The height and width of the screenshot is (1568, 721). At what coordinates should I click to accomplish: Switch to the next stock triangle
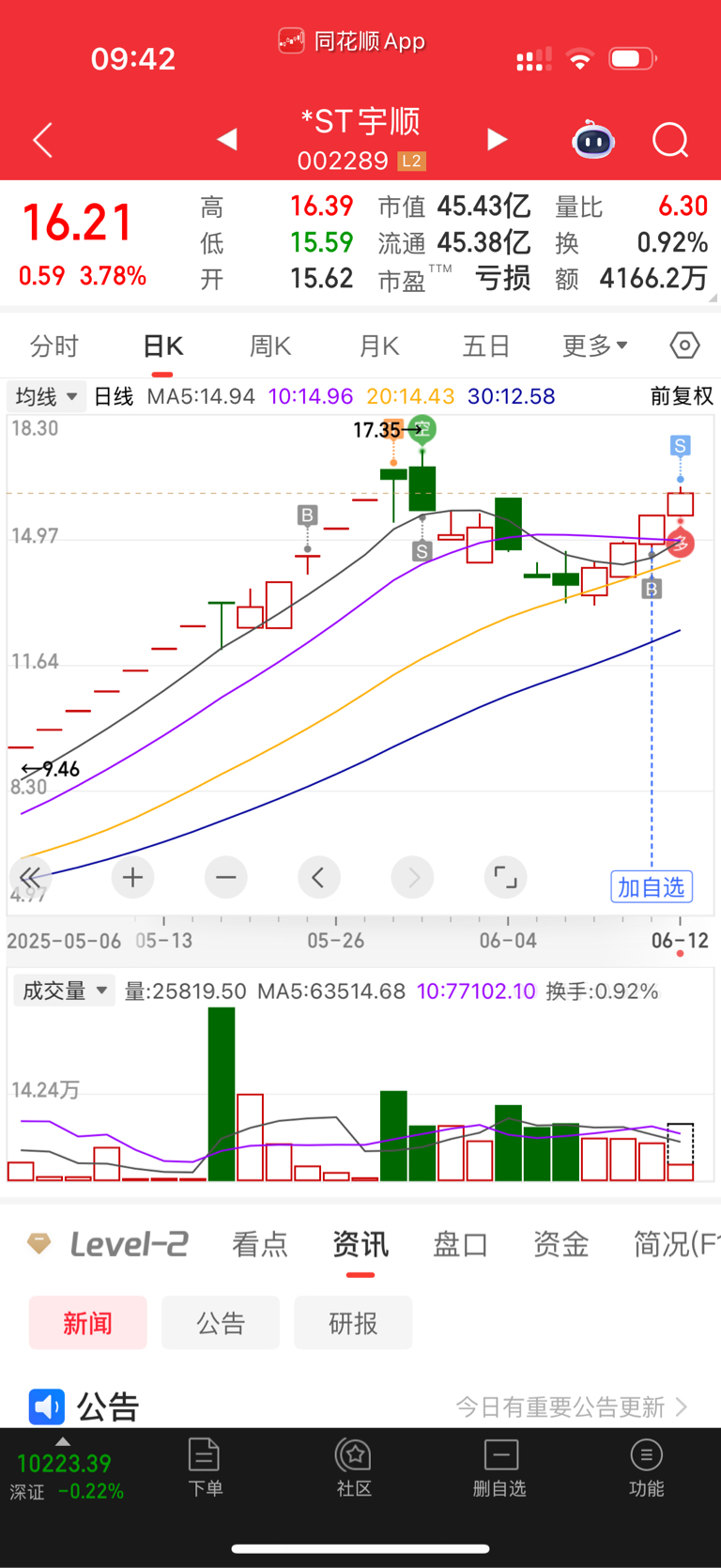(498, 140)
